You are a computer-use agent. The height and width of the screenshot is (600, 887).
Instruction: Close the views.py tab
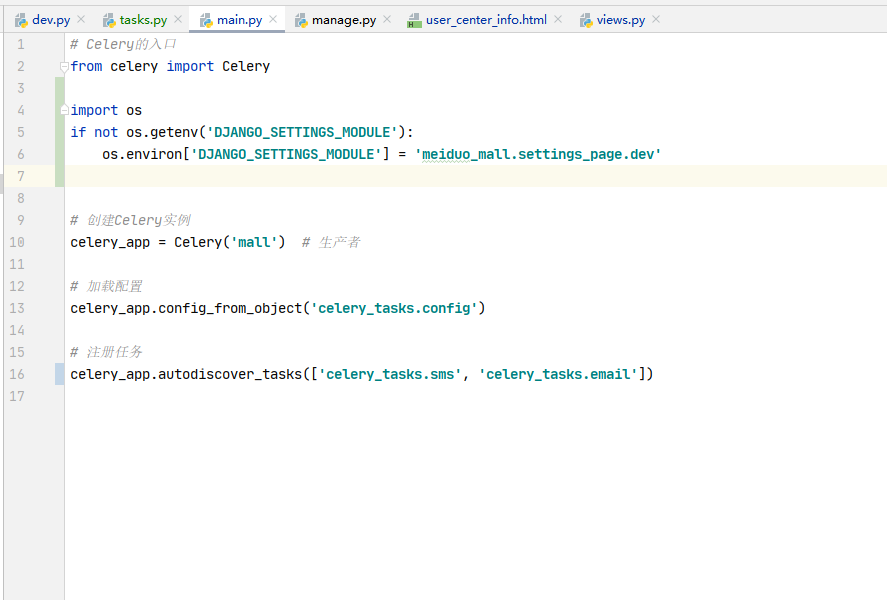655,18
